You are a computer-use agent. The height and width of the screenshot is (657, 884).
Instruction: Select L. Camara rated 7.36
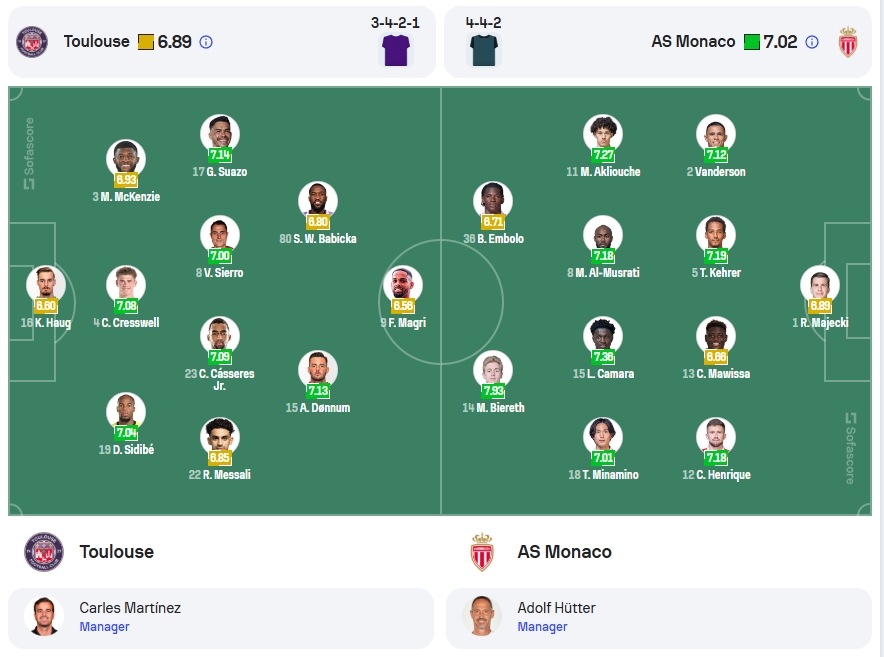tap(603, 348)
